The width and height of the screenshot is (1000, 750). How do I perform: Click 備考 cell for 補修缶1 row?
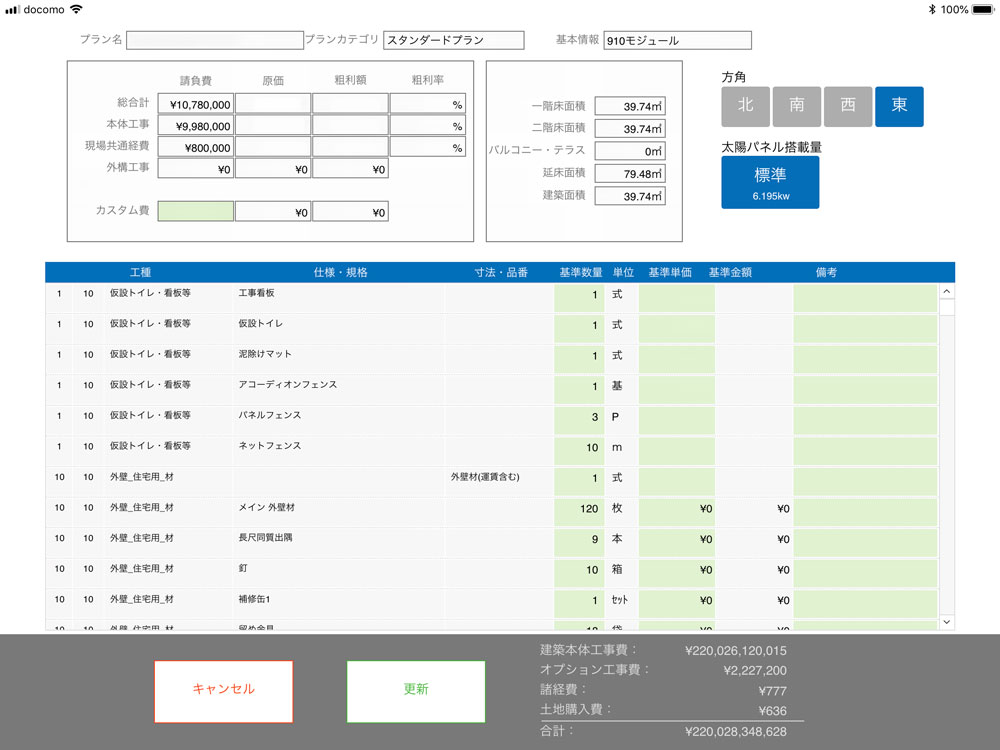[865, 604]
